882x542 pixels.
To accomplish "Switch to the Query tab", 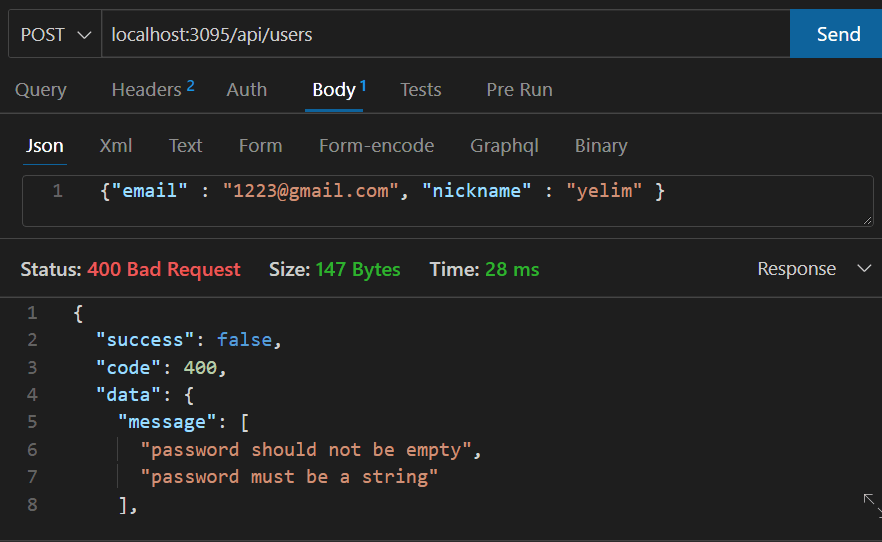I will click(x=40, y=89).
